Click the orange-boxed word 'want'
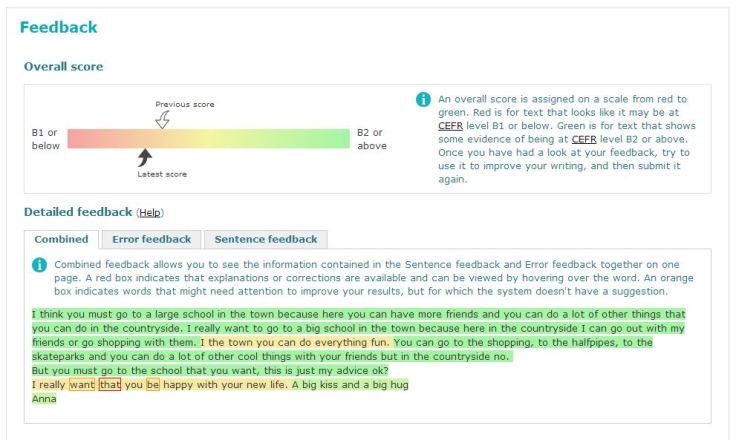Image resolution: width=736 pixels, height=440 pixels. tap(82, 384)
